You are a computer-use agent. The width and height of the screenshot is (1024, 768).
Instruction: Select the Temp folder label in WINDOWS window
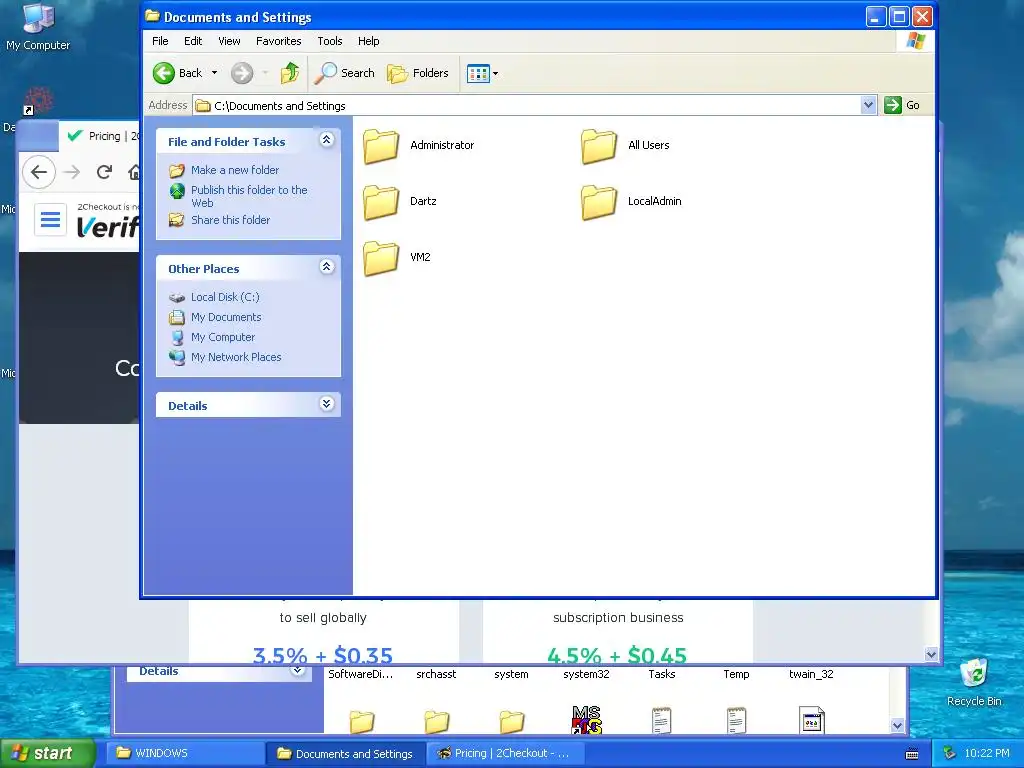(736, 675)
